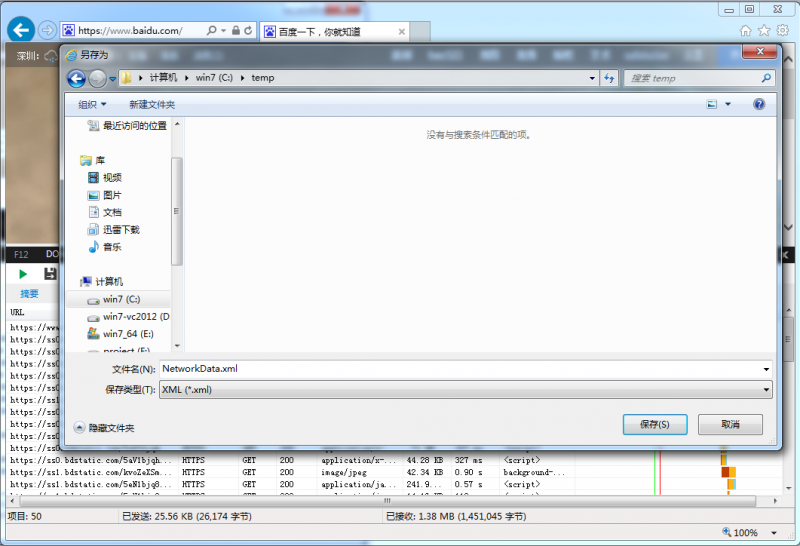Click the temp breadcrumb in path

click(263, 78)
